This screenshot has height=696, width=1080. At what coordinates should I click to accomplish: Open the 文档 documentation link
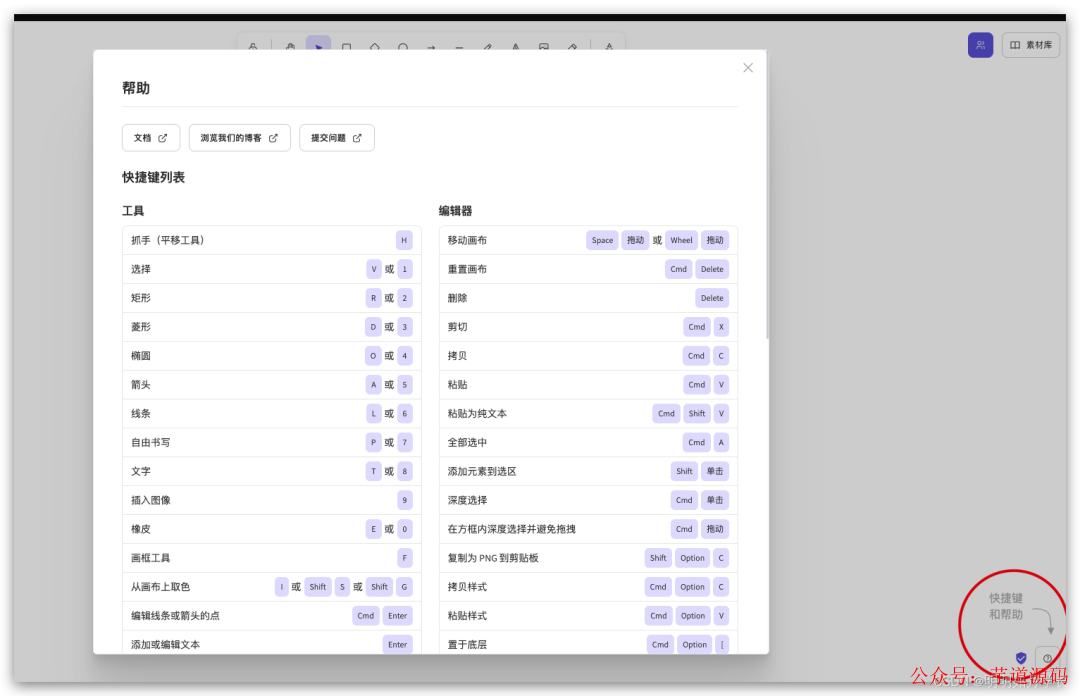pos(151,138)
